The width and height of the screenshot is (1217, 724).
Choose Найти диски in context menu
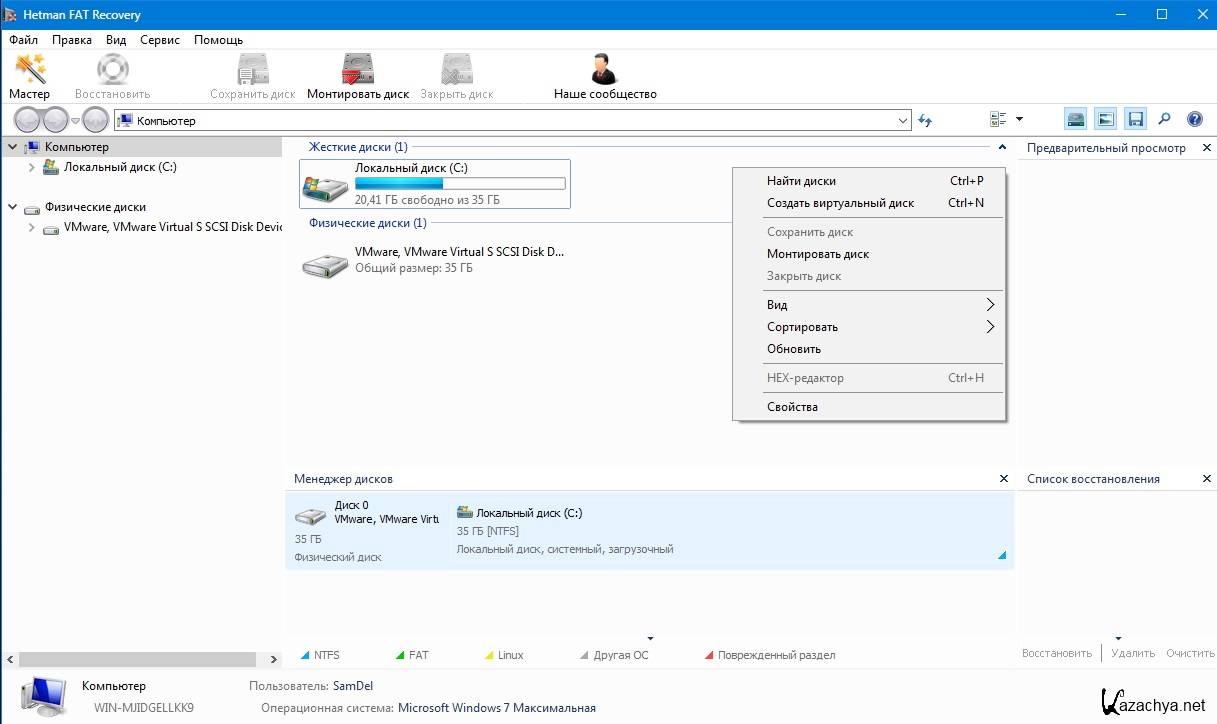[x=801, y=181]
